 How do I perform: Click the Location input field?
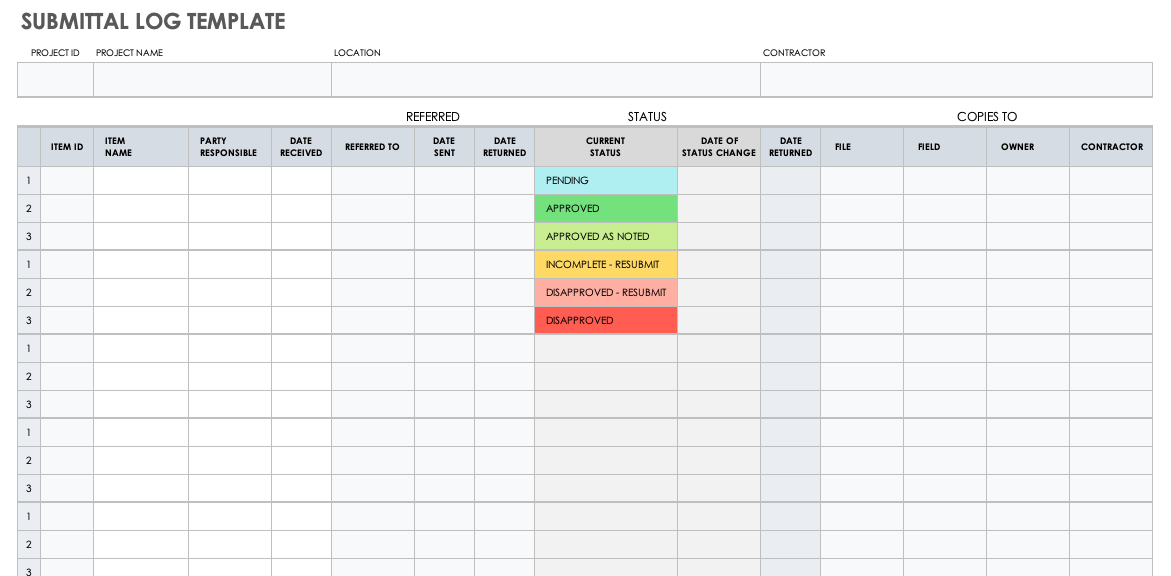pyautogui.click(x=546, y=80)
